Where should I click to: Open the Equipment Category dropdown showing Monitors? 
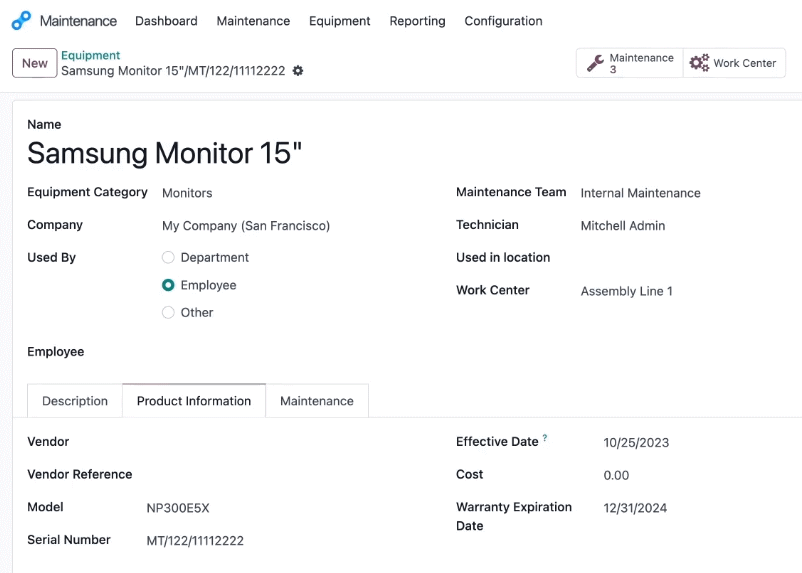tap(296, 193)
